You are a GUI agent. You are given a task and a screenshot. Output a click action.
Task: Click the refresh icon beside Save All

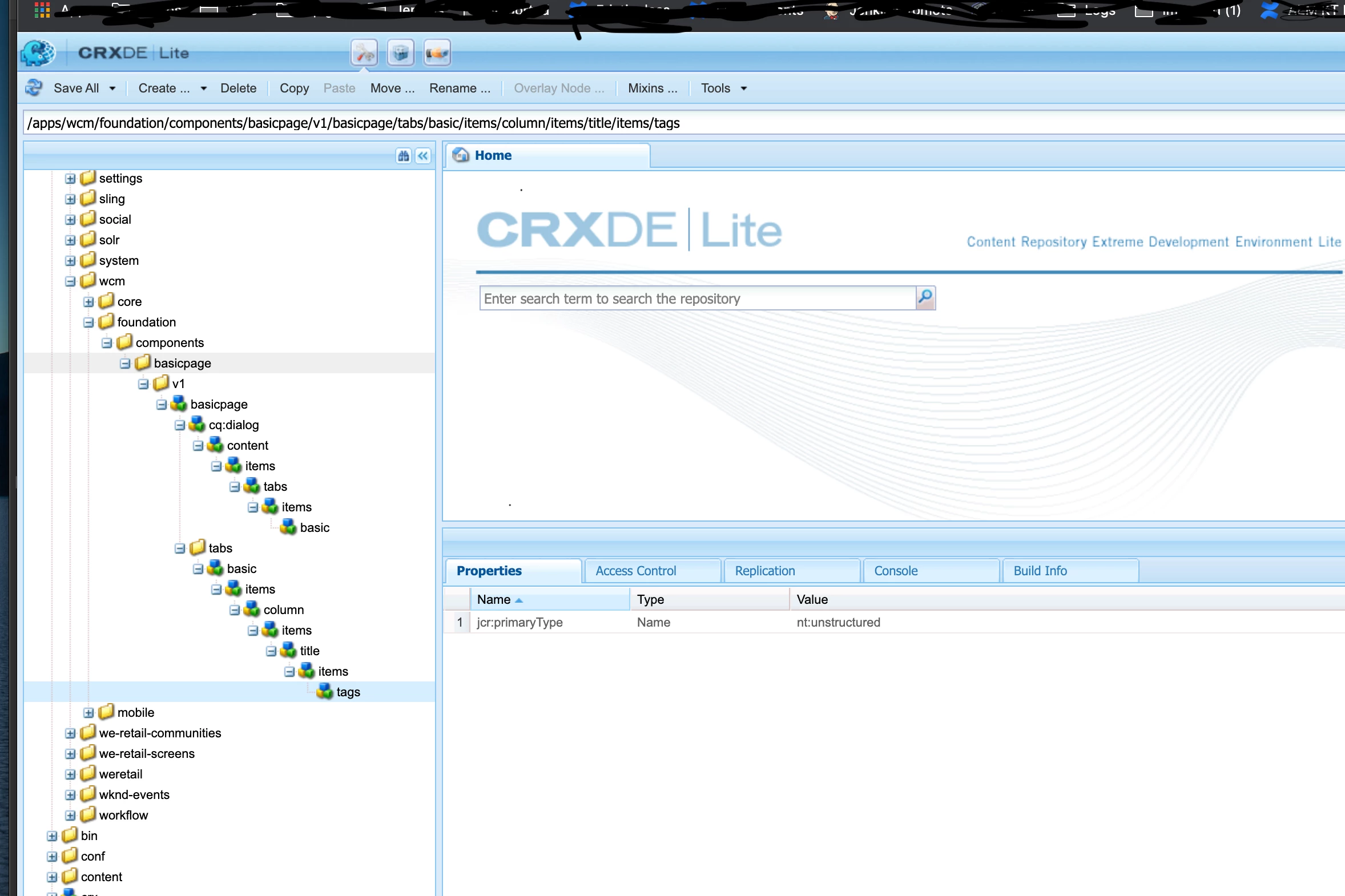pos(34,88)
